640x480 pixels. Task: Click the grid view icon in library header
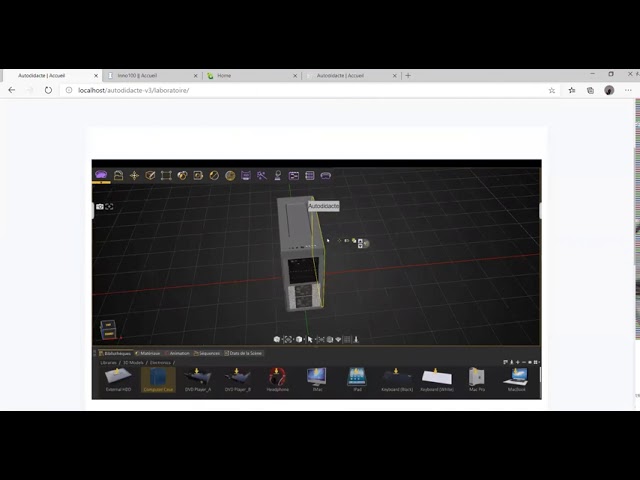point(536,362)
